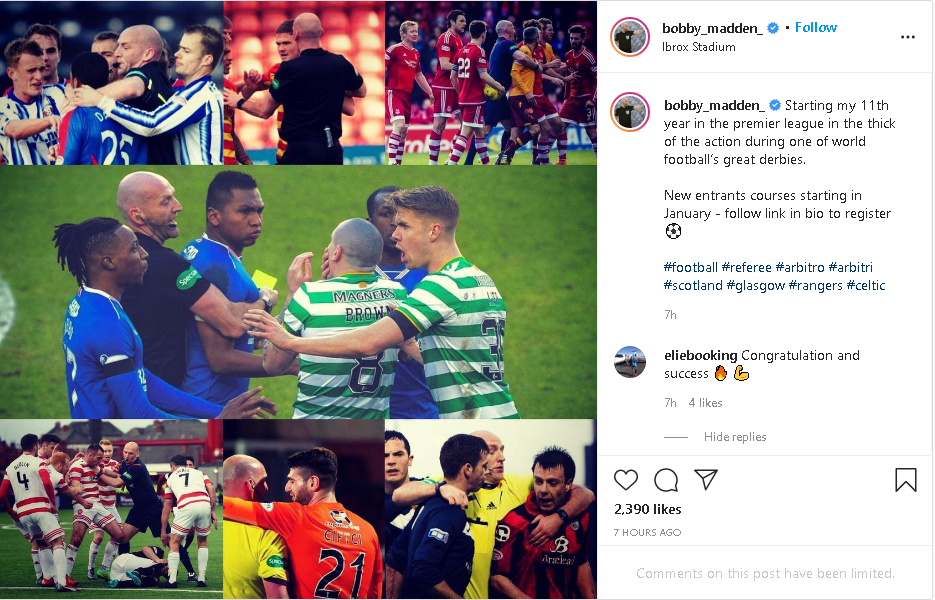Open the #rangers hashtag
935x600 pixels.
point(815,286)
